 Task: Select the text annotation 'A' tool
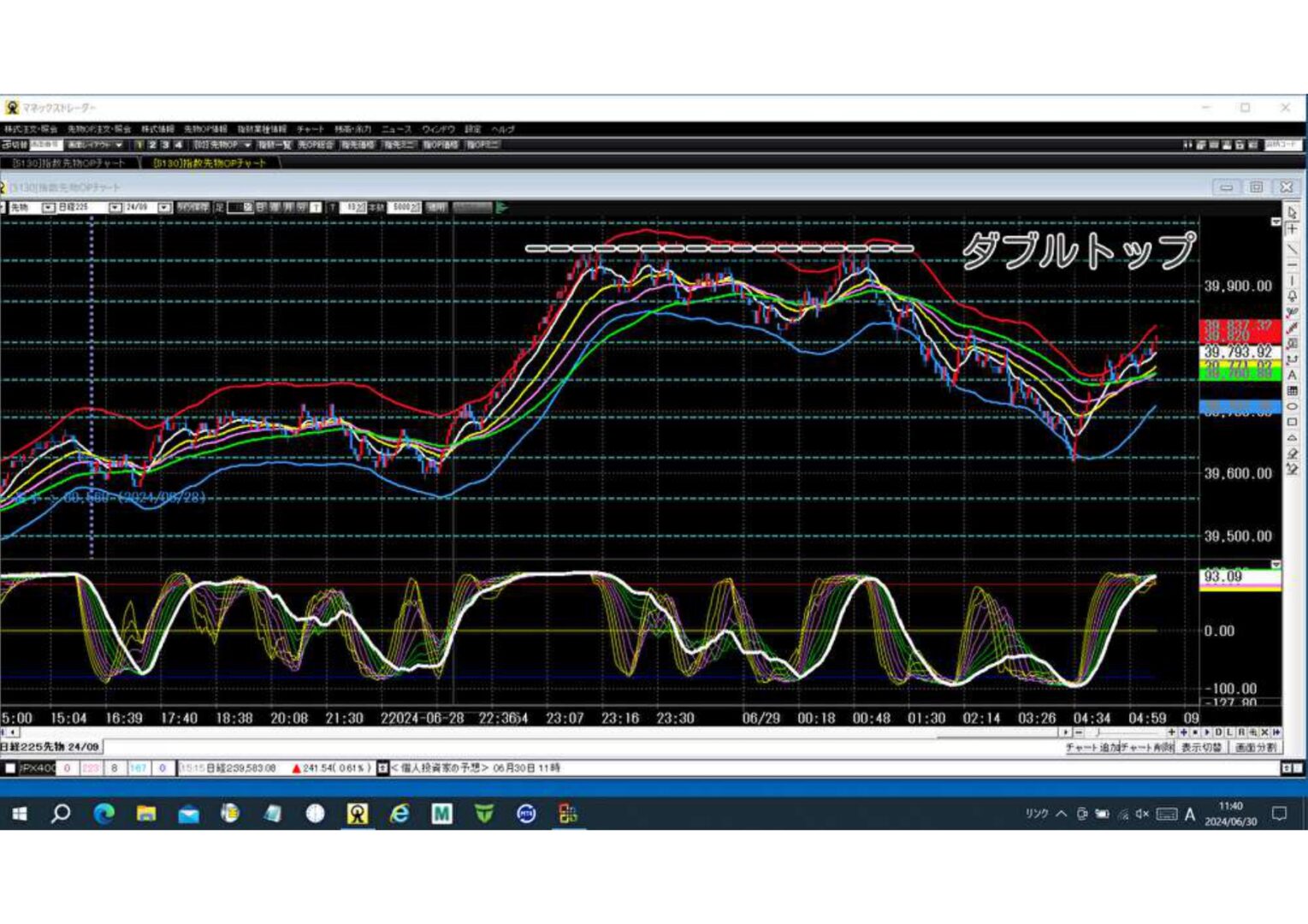[x=1292, y=375]
